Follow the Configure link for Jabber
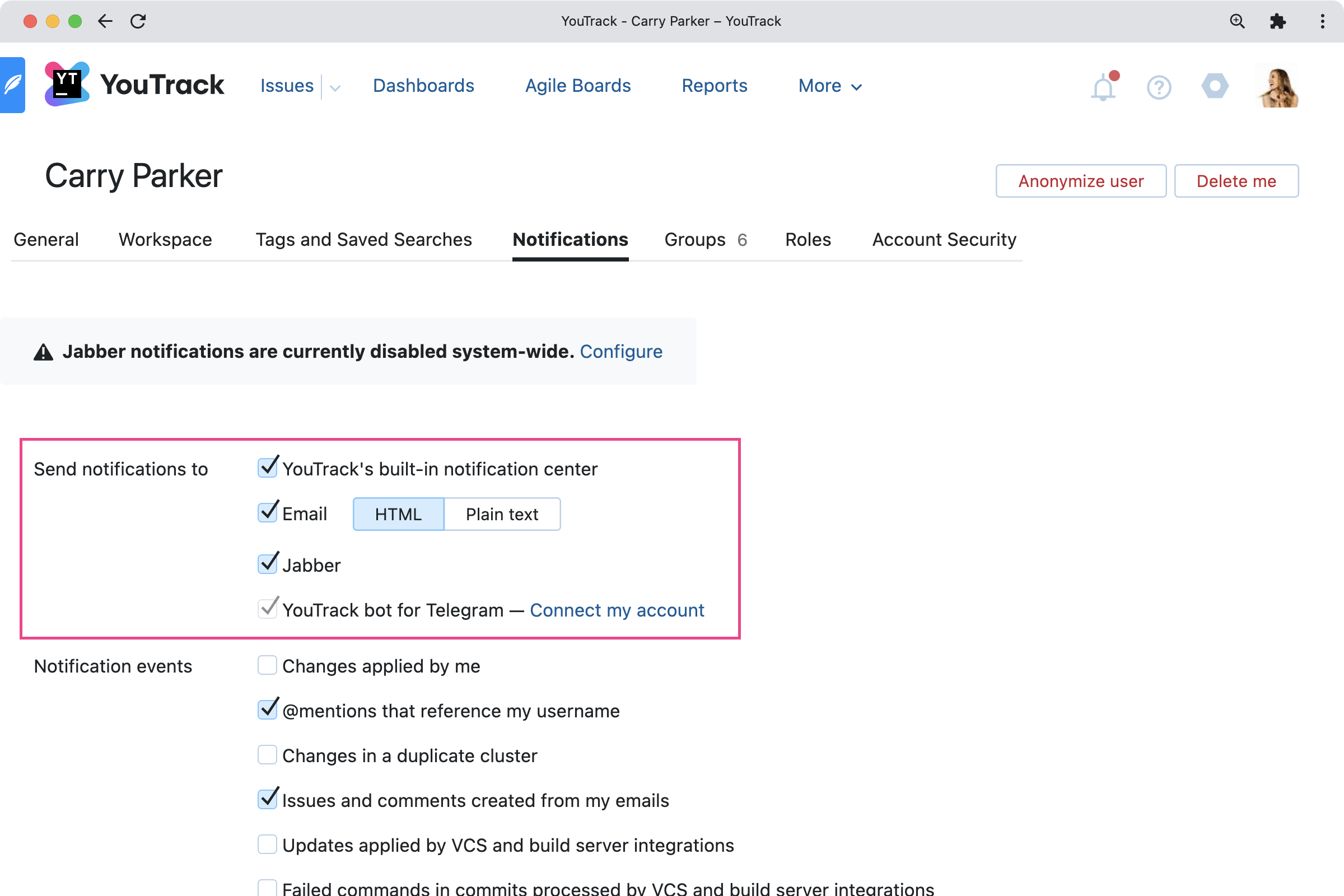1344x896 pixels. click(621, 352)
